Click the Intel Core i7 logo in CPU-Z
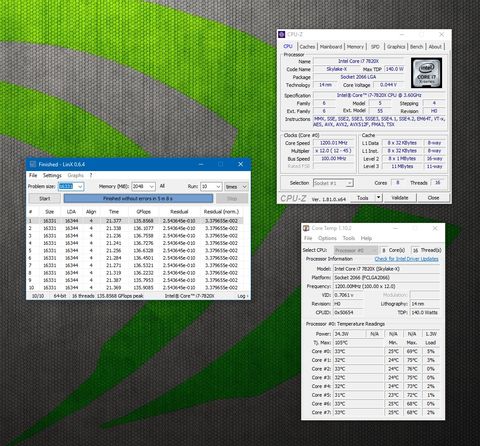 [x=426, y=73]
